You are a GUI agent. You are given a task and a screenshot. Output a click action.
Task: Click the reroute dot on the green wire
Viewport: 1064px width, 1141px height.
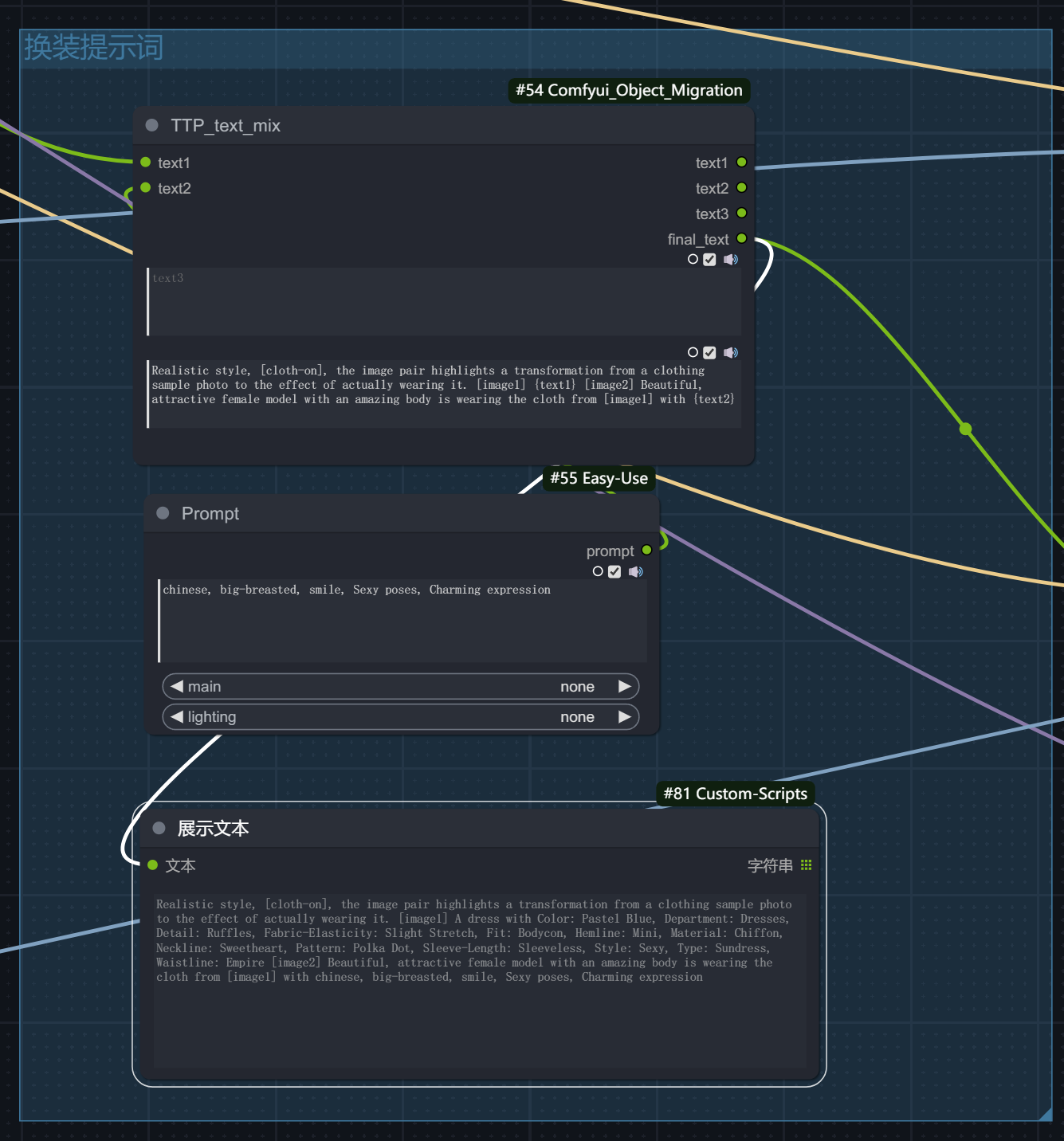pos(966,429)
